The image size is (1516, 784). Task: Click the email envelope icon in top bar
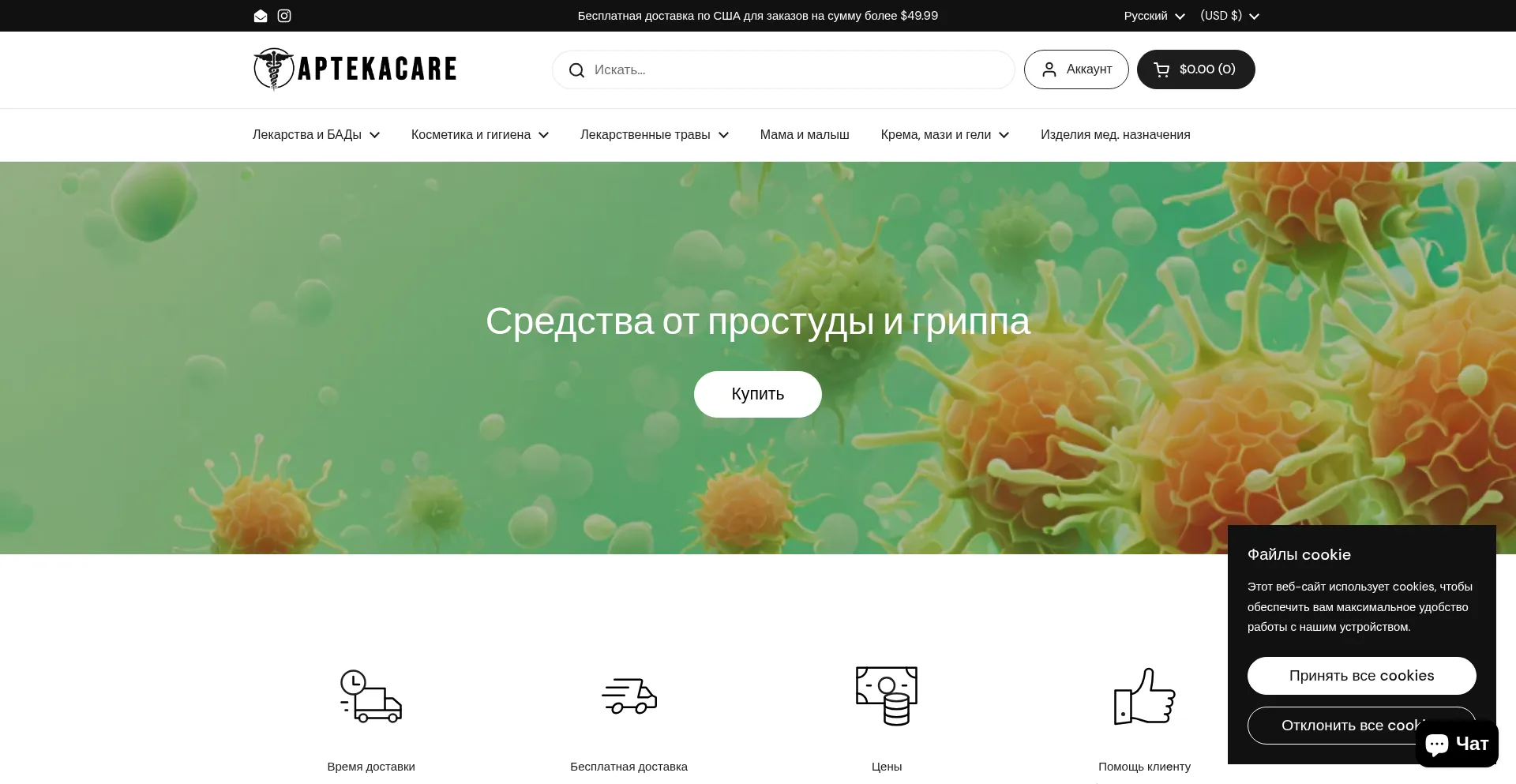[x=260, y=16]
